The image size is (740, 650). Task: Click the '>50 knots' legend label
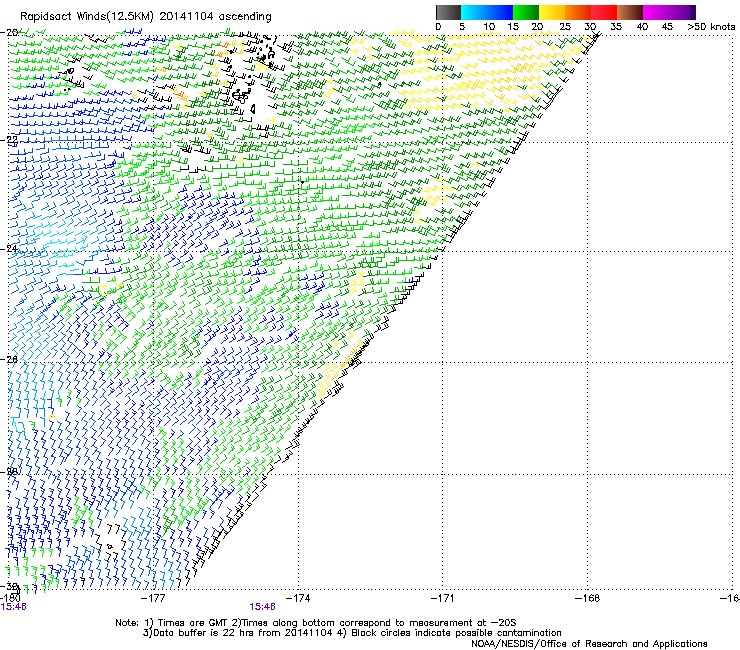(x=711, y=27)
